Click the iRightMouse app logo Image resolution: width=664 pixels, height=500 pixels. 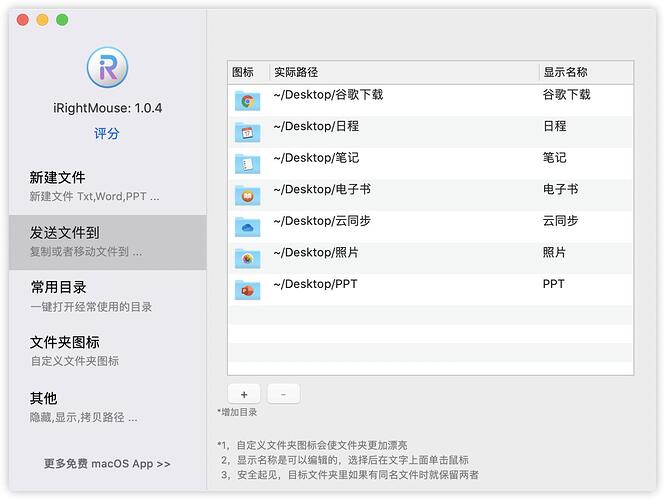tap(107, 67)
